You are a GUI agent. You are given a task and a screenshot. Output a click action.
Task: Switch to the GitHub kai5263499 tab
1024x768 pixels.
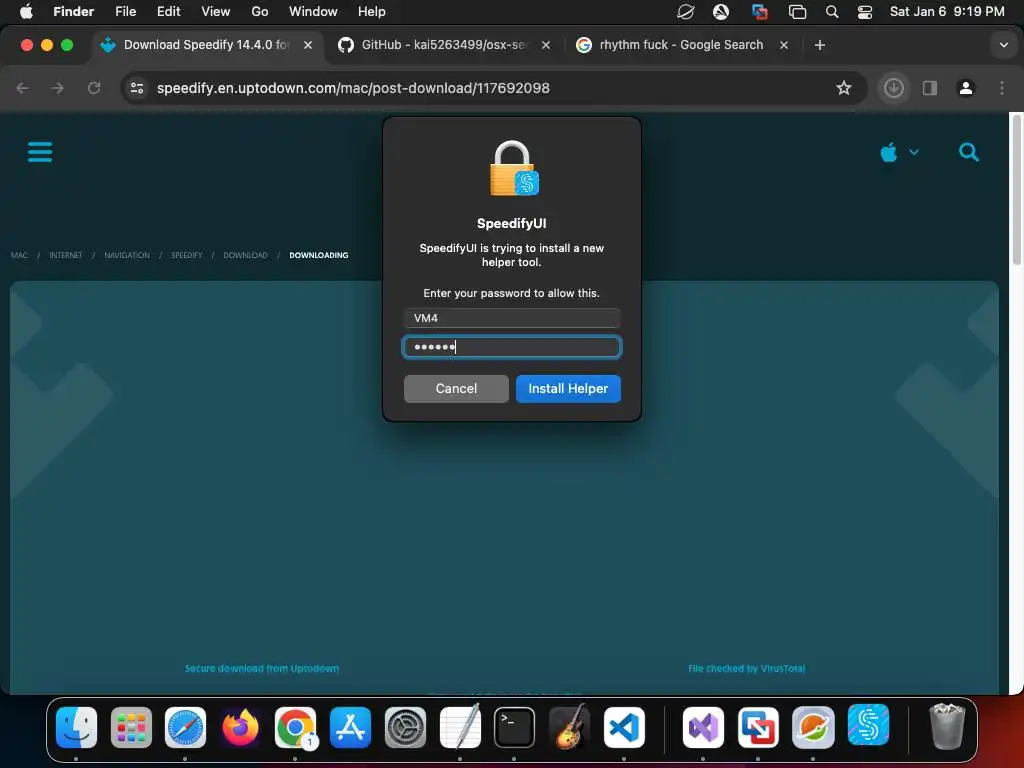point(443,45)
